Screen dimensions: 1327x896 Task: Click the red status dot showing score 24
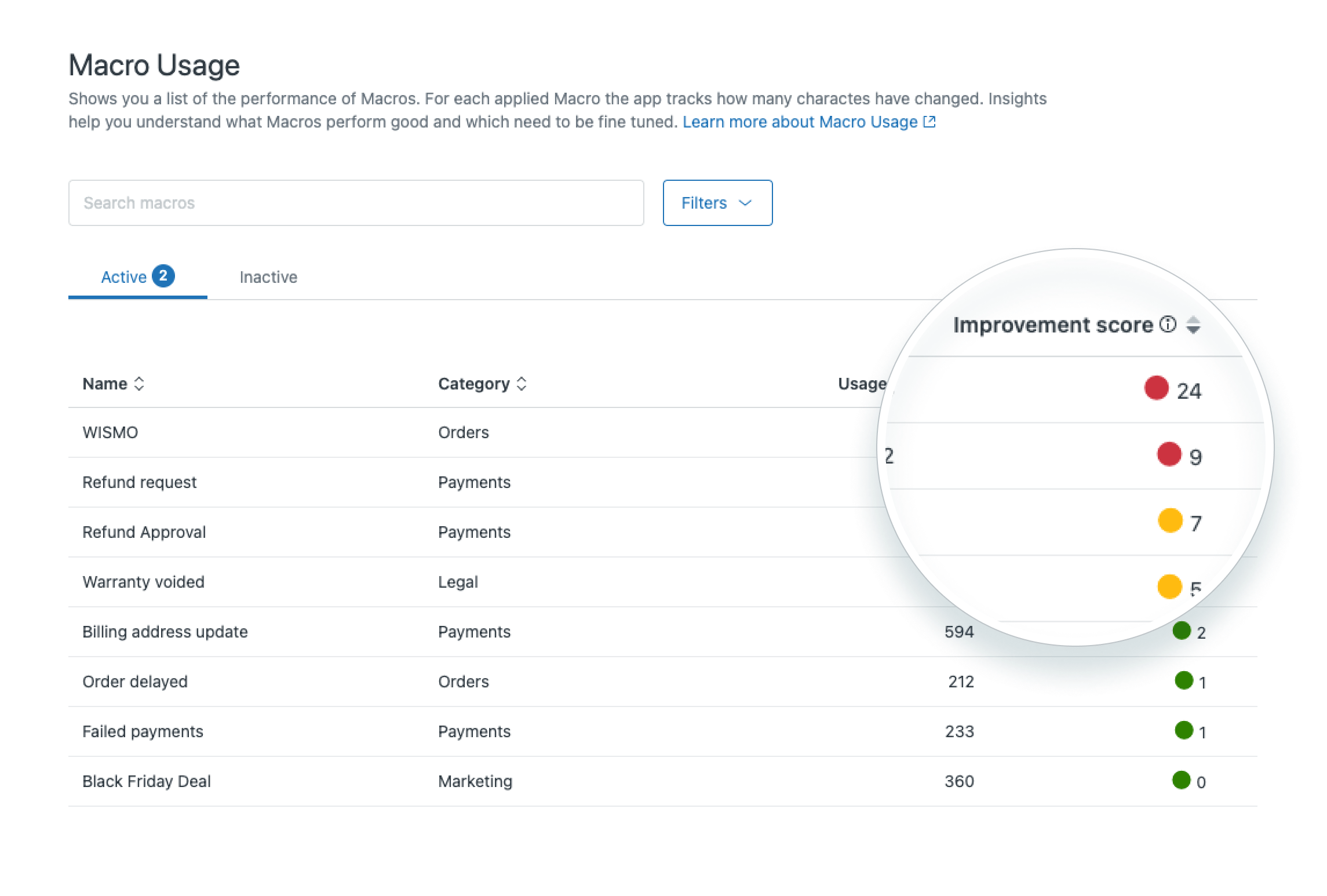(x=1156, y=388)
